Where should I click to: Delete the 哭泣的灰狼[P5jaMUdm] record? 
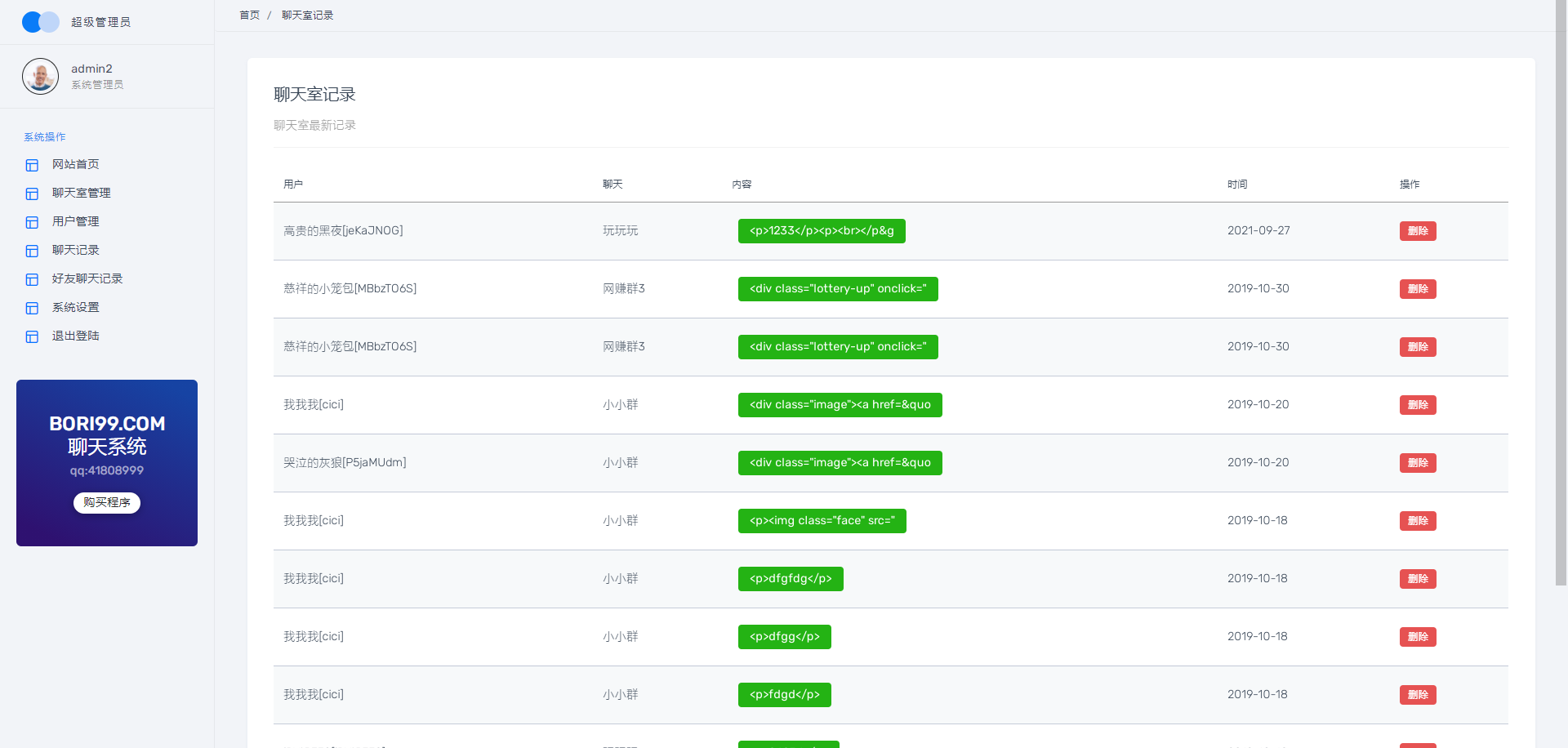pyautogui.click(x=1418, y=463)
